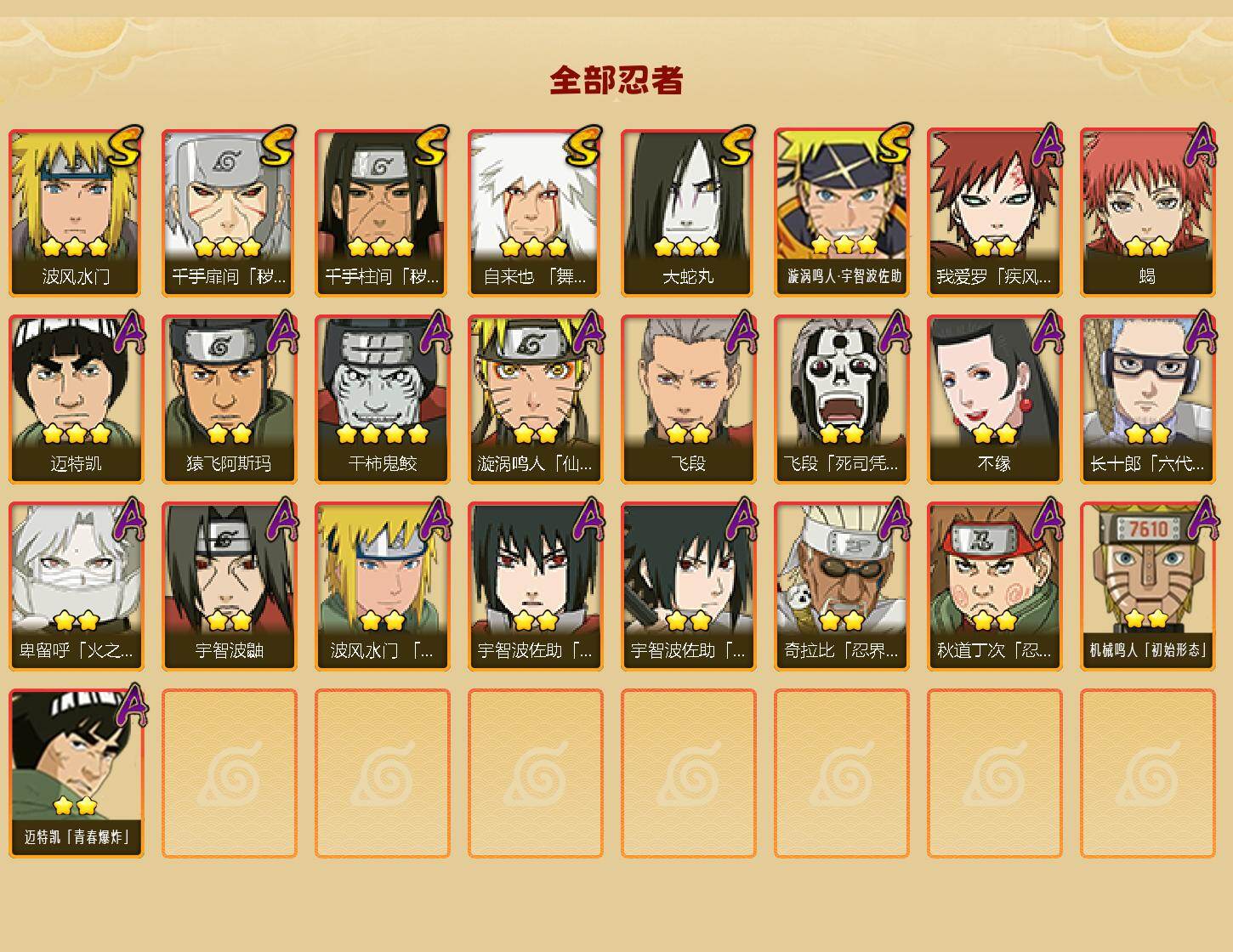Open the 大蛇丸 ninja card
1233x952 pixels.
[689, 212]
